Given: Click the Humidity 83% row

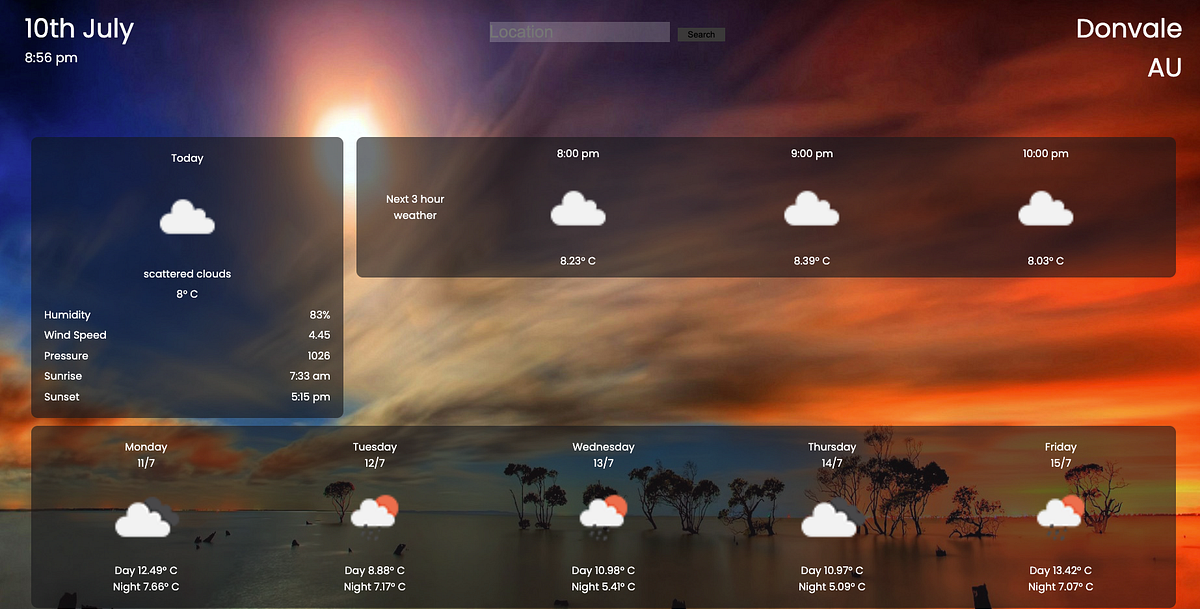Looking at the screenshot, I should click(x=187, y=314).
